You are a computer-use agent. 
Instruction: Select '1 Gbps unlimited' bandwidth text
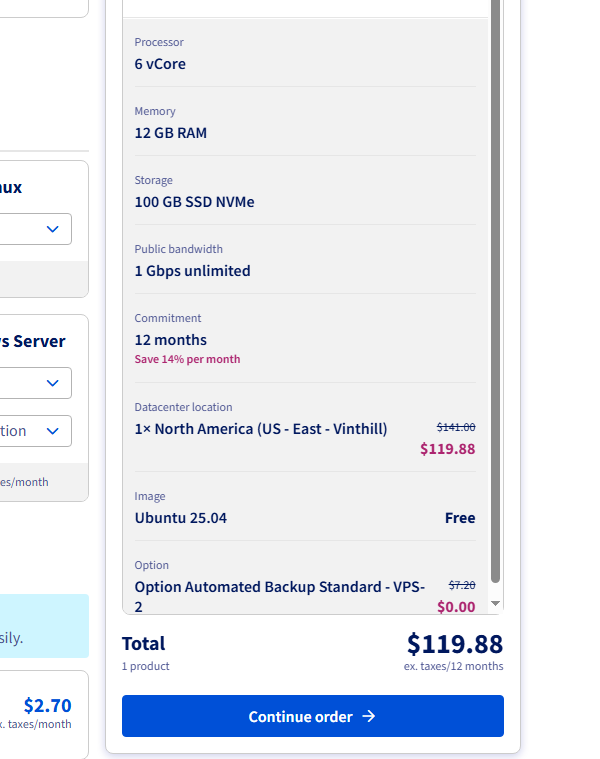tap(193, 271)
